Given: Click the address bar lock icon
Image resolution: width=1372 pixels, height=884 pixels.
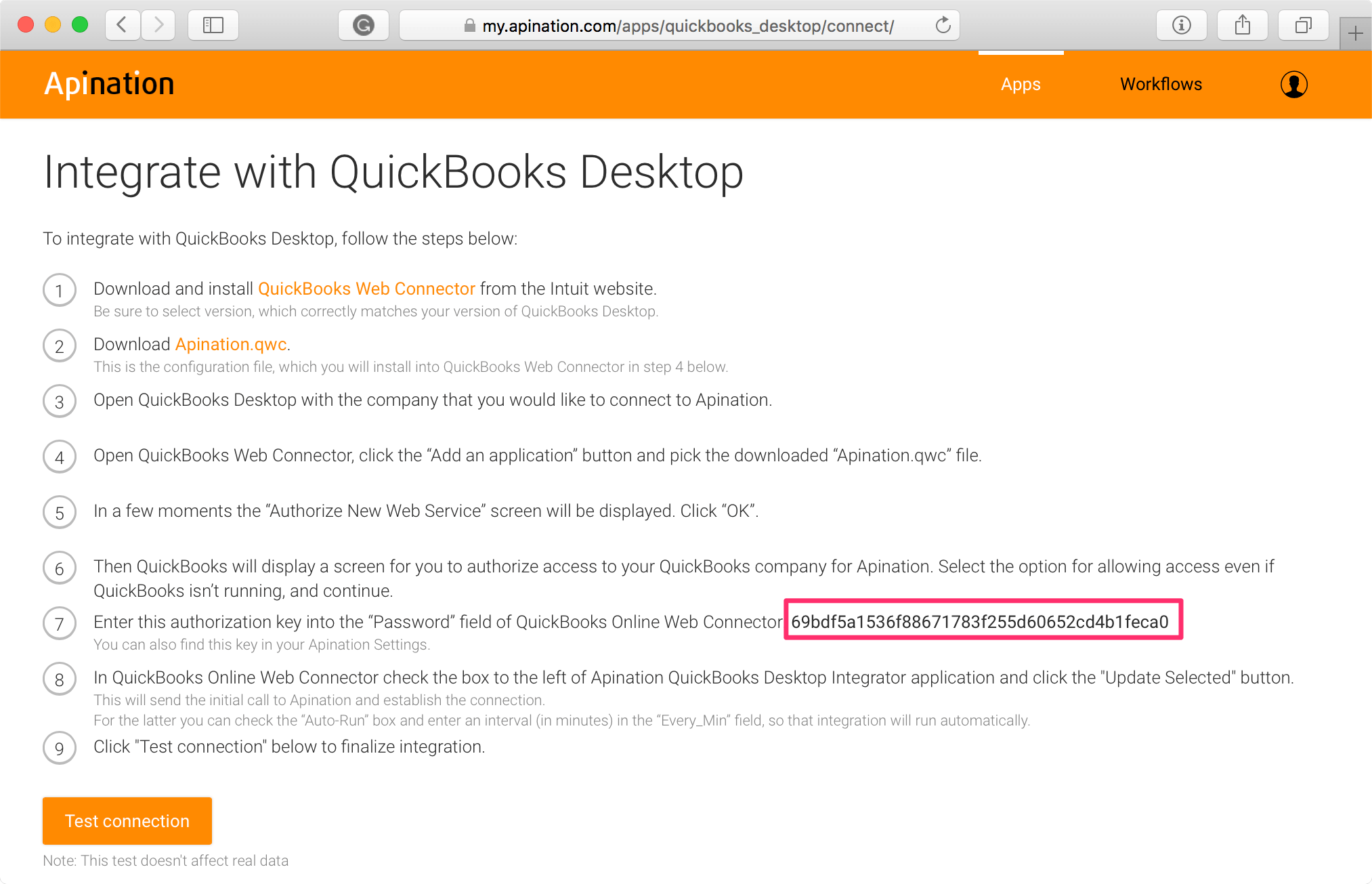Looking at the screenshot, I should pos(469,26).
